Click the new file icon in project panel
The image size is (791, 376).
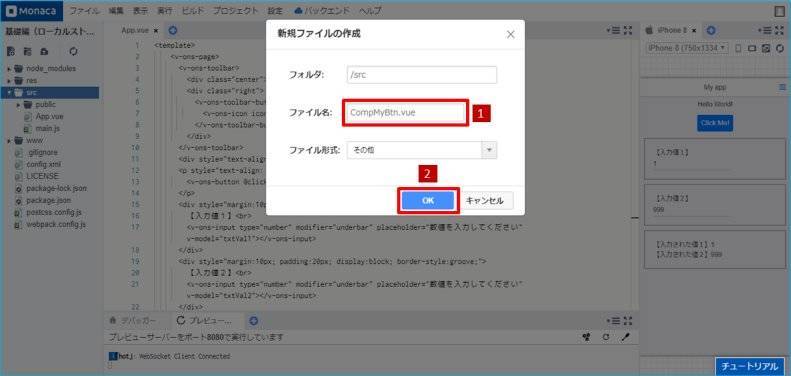pyautogui.click(x=11, y=51)
